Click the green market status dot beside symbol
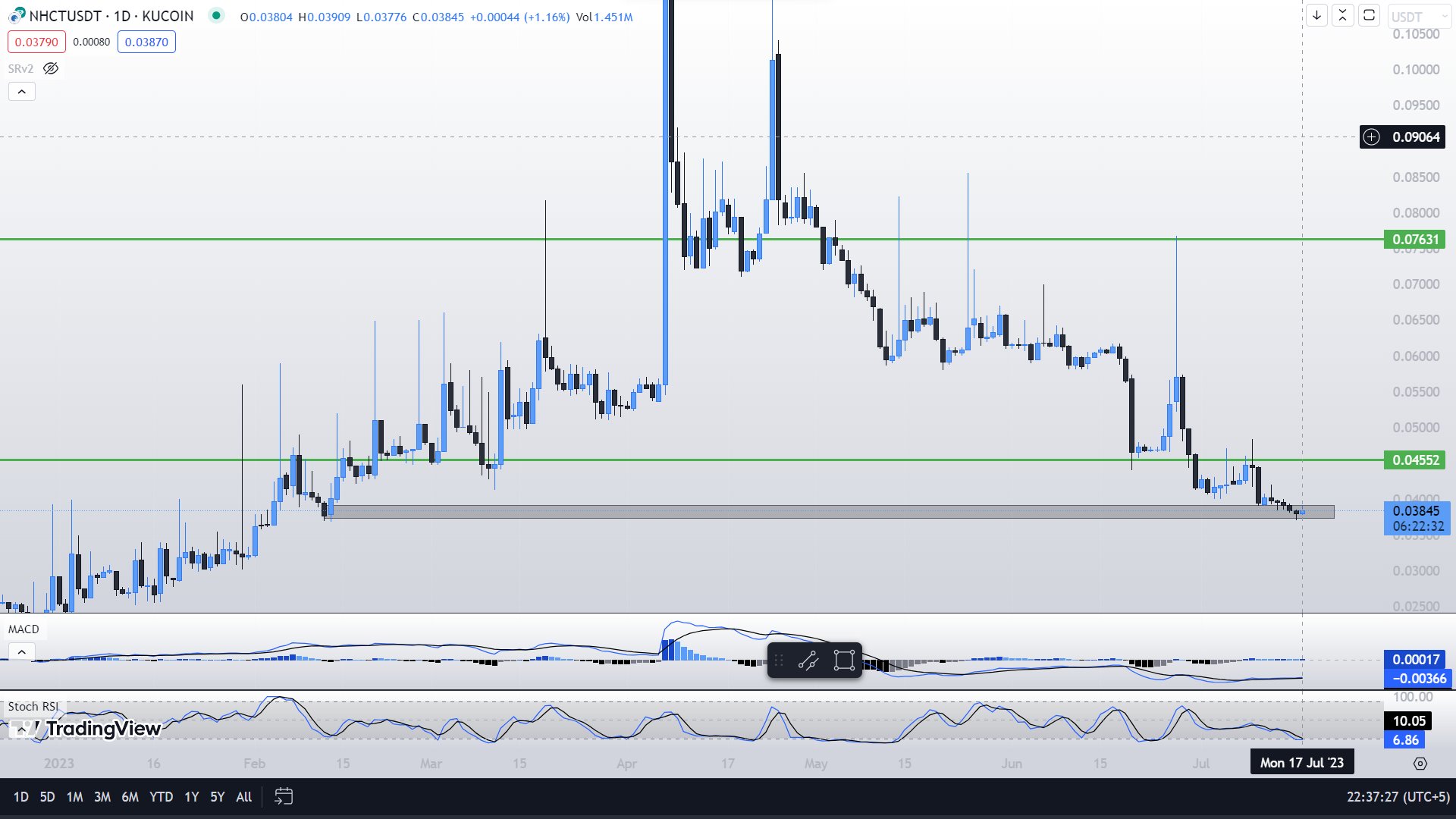The image size is (1456, 819). click(x=217, y=15)
